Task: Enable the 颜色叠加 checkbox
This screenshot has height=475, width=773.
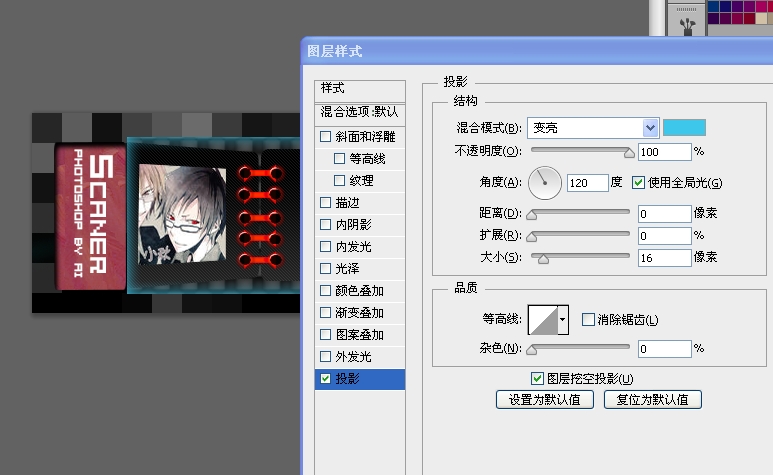Action: [325, 291]
